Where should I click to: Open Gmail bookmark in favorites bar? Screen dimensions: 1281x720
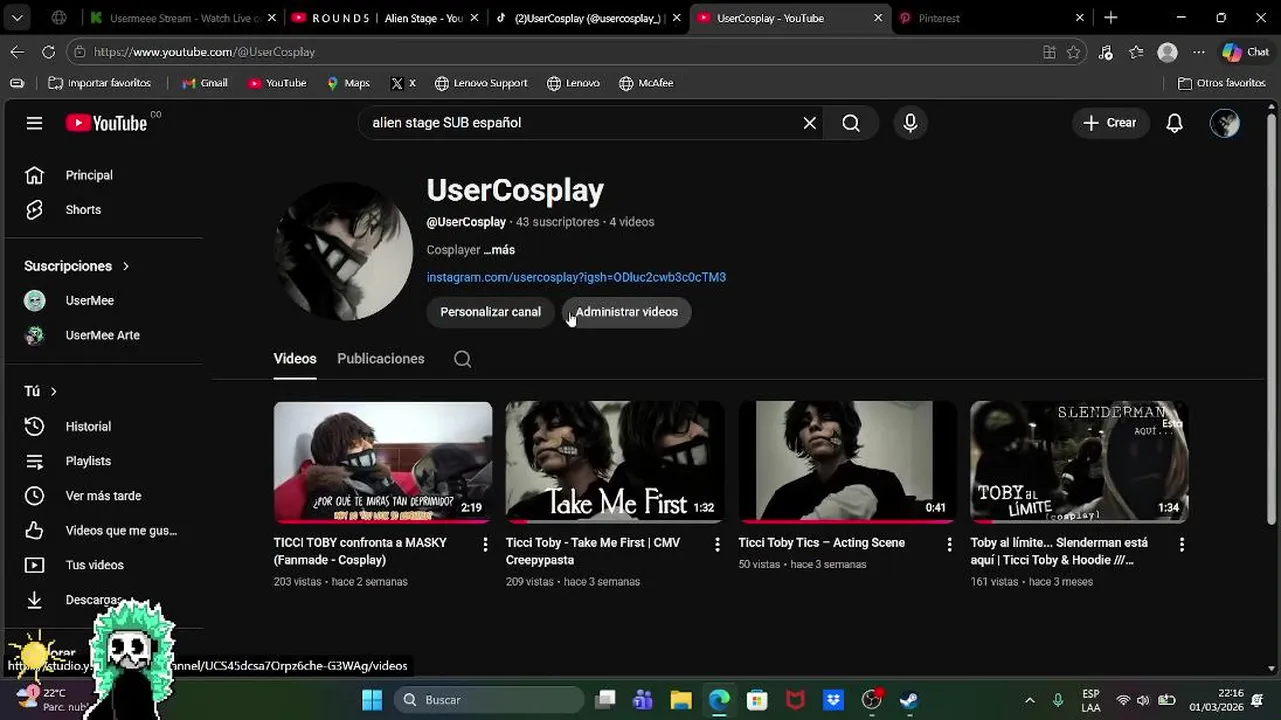[205, 83]
